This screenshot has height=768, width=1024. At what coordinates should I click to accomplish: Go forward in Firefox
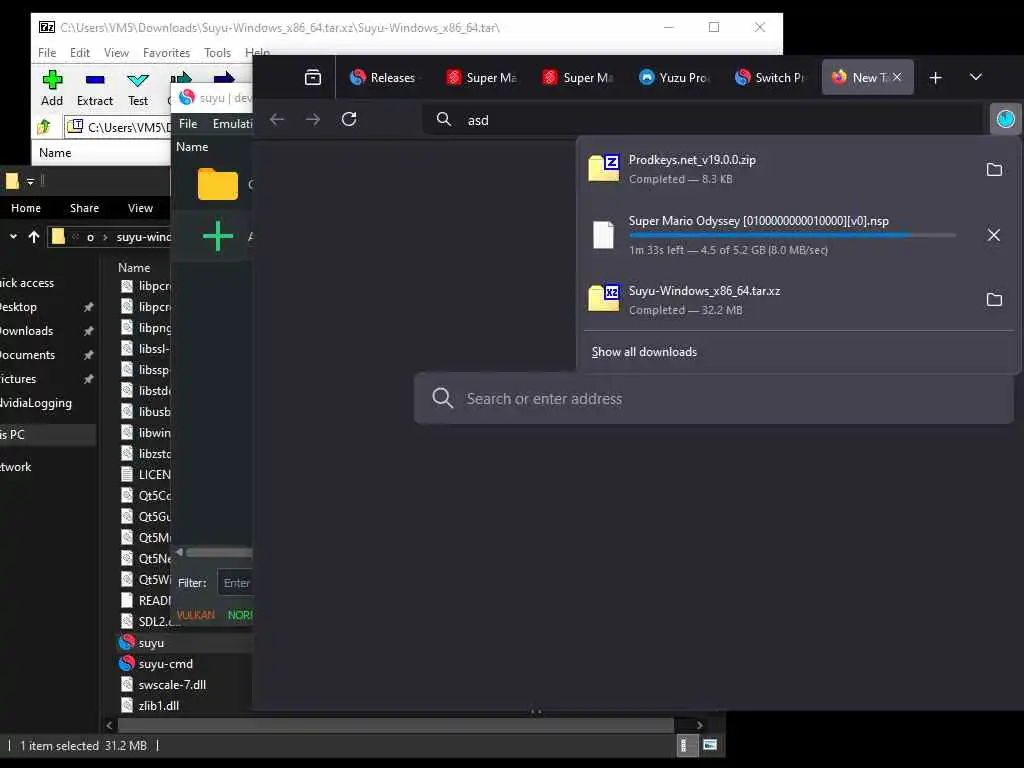coord(313,119)
